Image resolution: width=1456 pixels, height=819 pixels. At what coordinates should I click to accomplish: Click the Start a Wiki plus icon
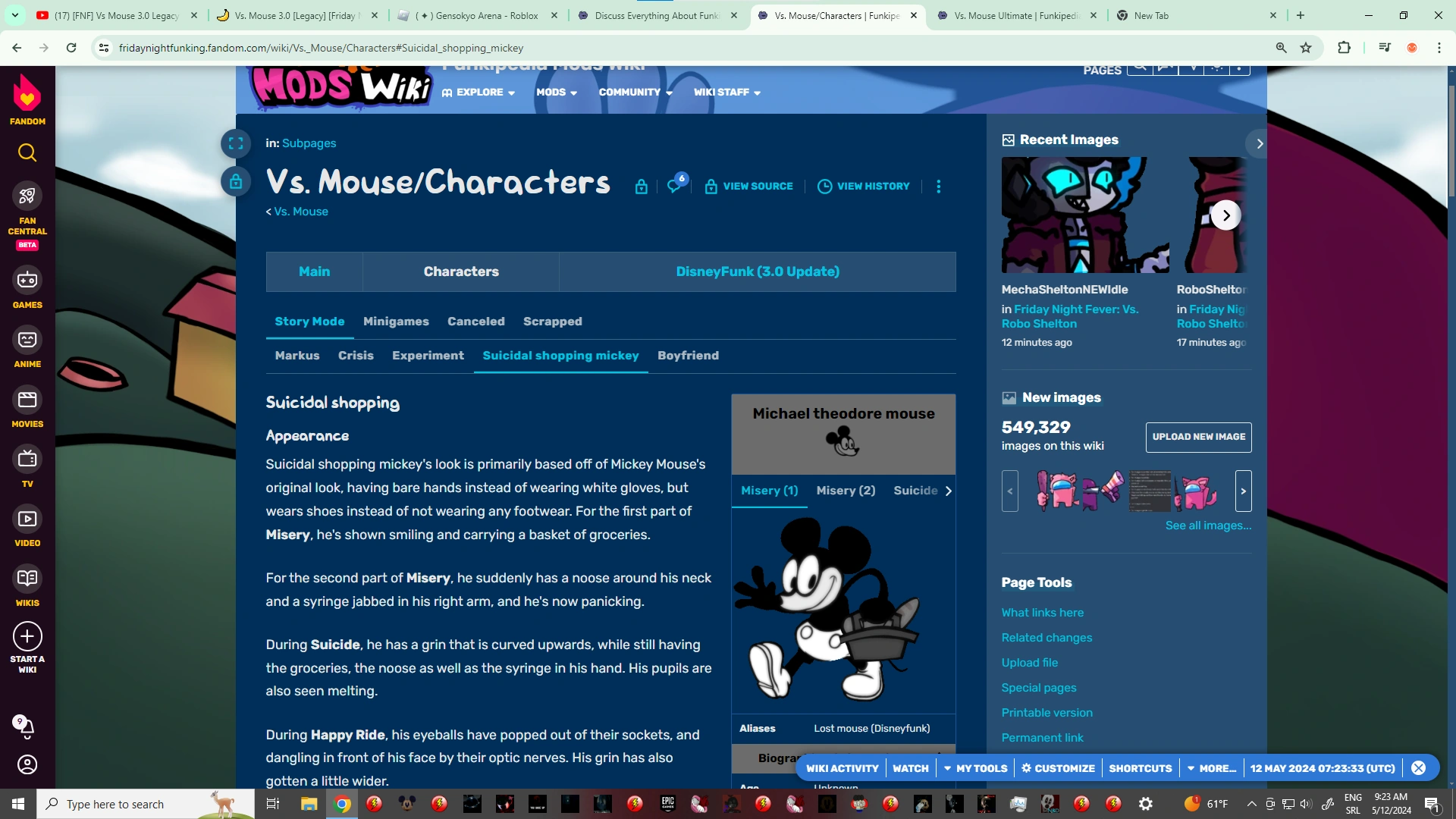[27, 636]
